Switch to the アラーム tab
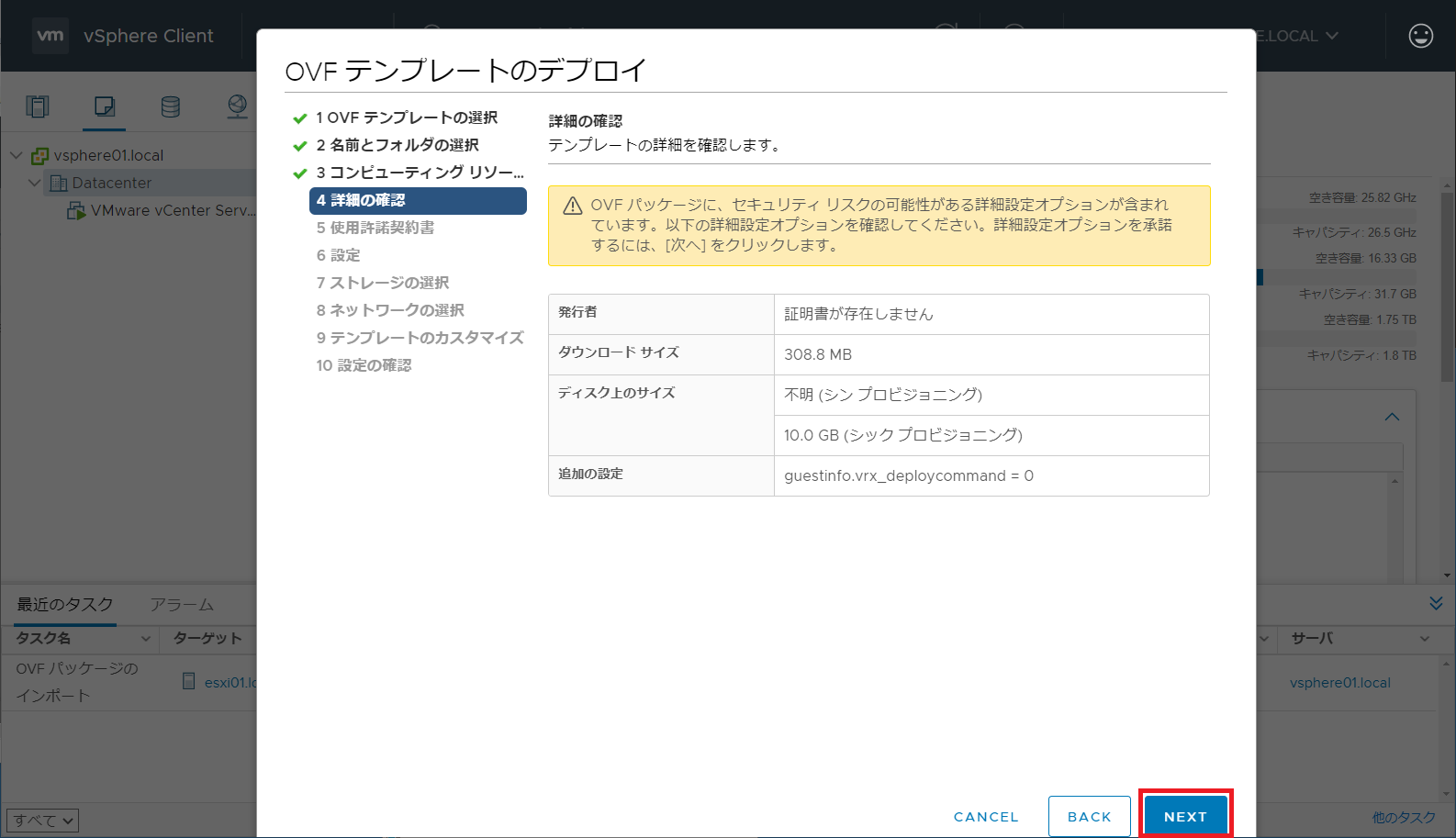The image size is (1456, 838). tap(182, 605)
